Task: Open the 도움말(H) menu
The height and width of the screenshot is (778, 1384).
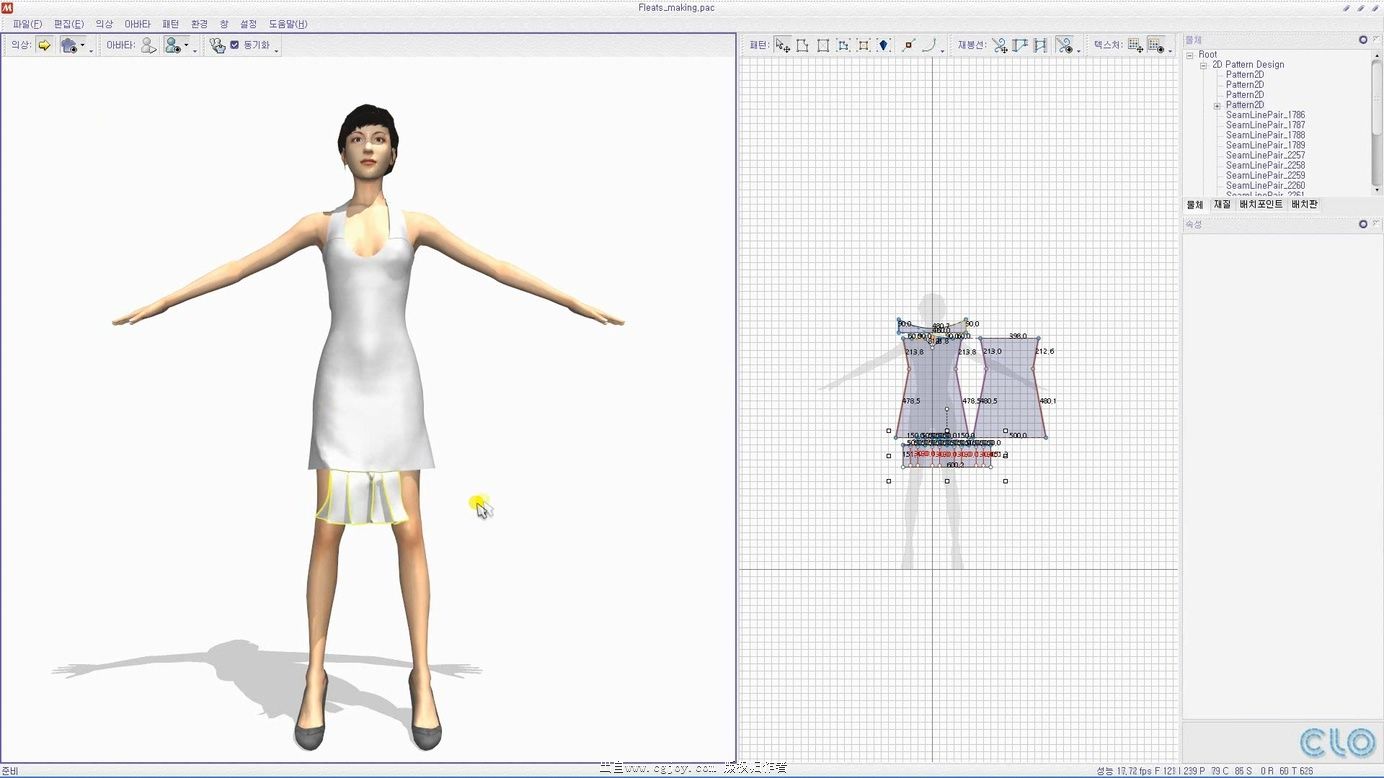Action: pyautogui.click(x=288, y=23)
